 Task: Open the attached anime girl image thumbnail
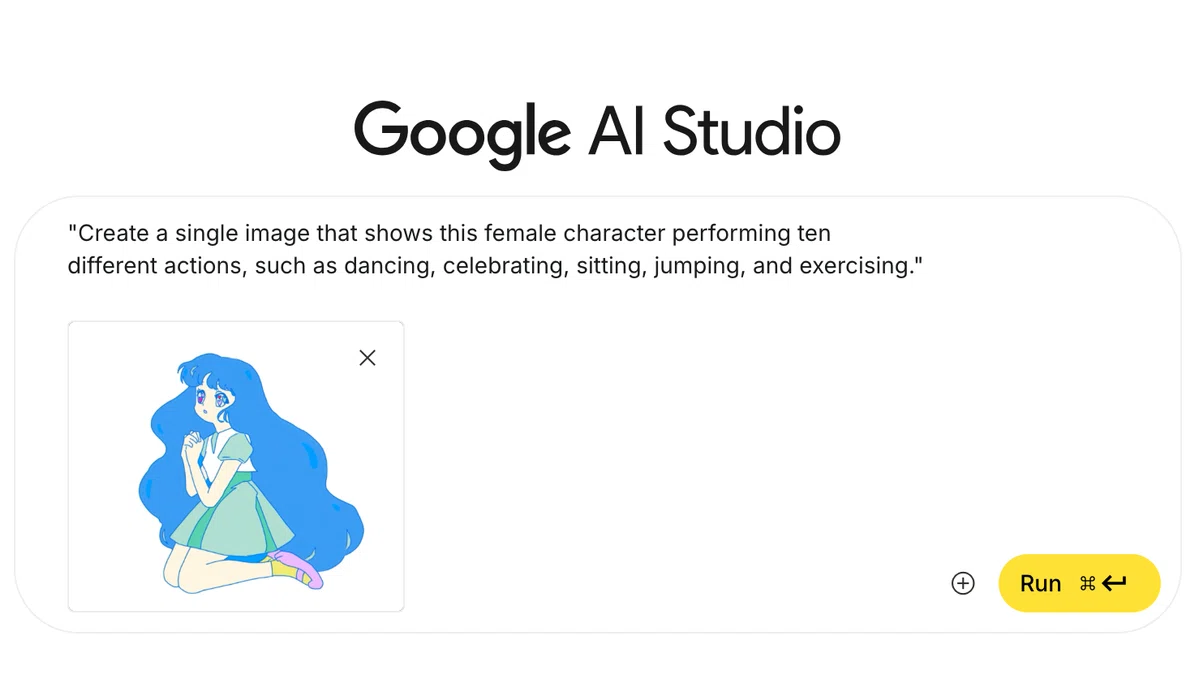tap(236, 466)
